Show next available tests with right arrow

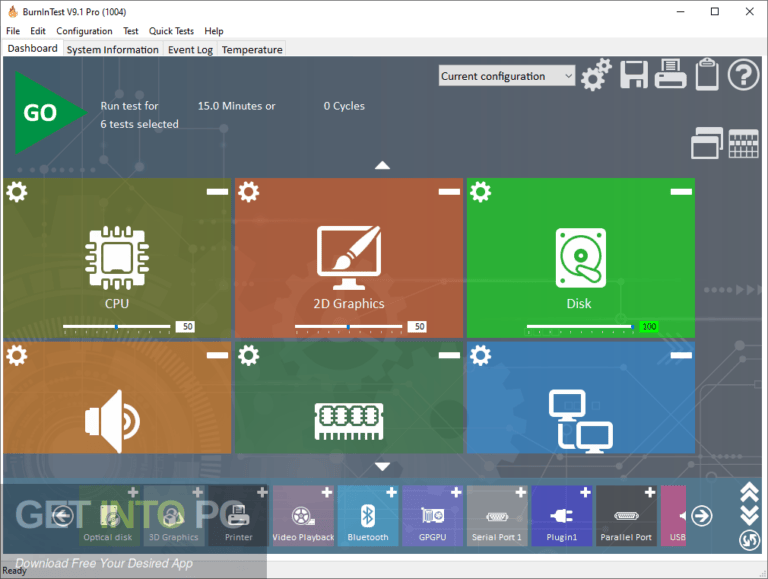pyautogui.click(x=702, y=515)
